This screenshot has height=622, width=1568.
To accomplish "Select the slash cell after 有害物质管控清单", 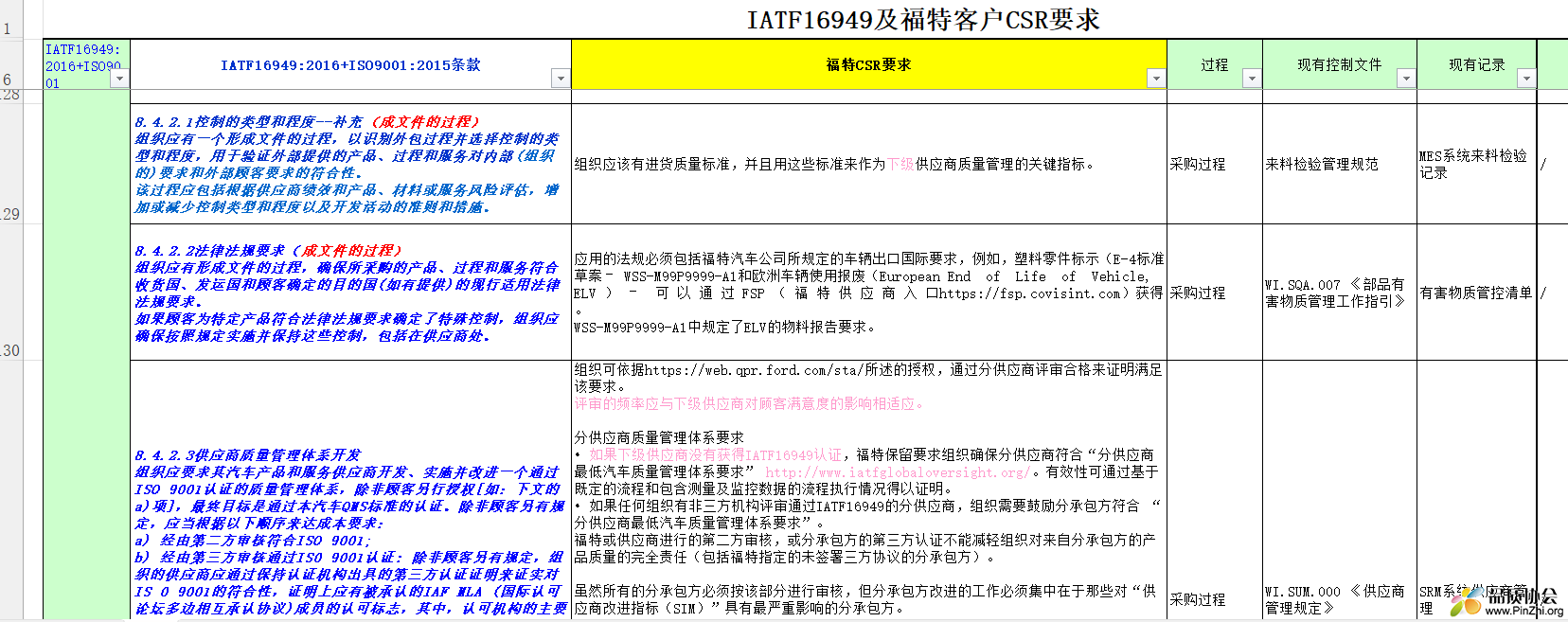I will click(x=1553, y=293).
